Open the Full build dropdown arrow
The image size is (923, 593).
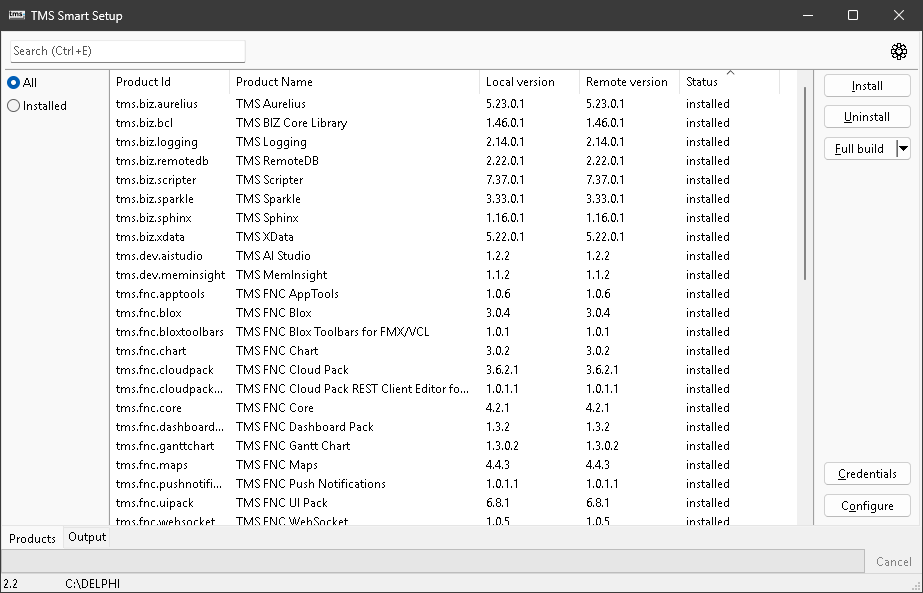tap(903, 149)
